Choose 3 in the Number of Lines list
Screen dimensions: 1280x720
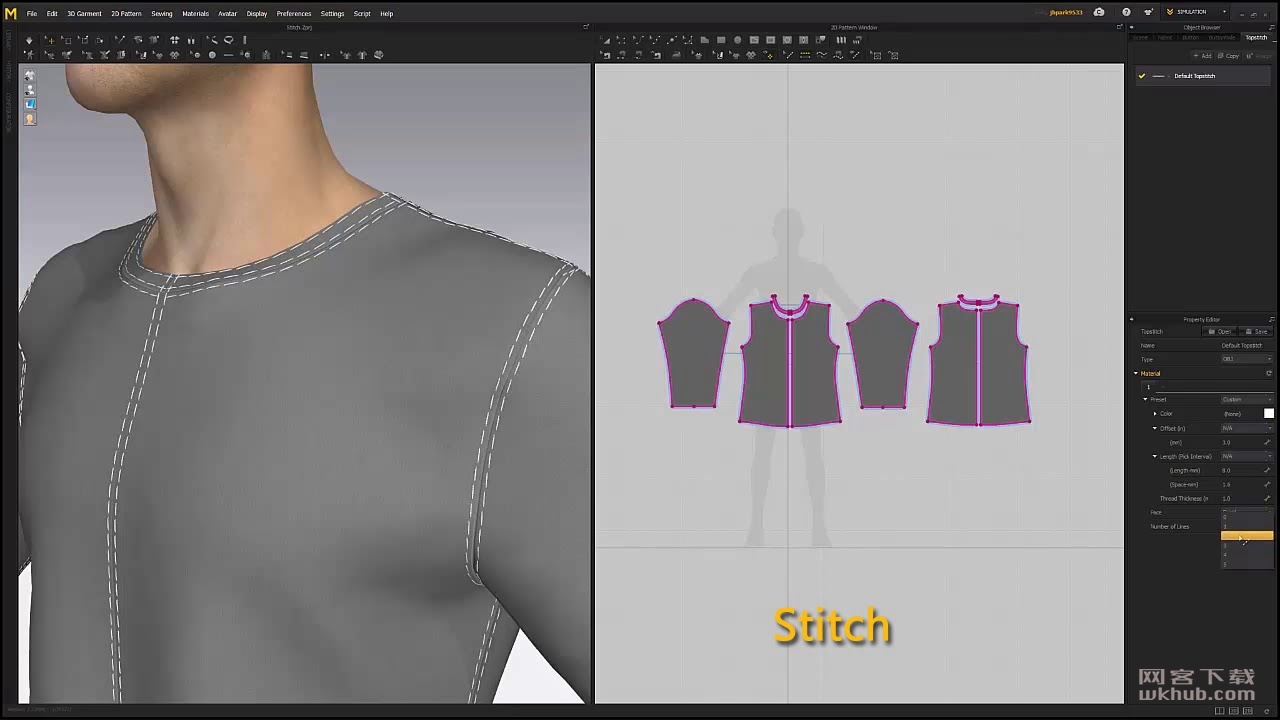tap(1247, 546)
